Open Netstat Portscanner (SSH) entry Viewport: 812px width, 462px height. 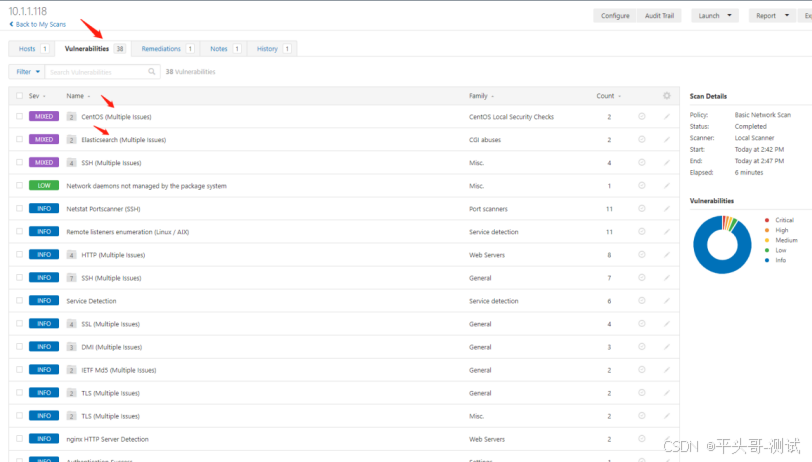coord(103,209)
